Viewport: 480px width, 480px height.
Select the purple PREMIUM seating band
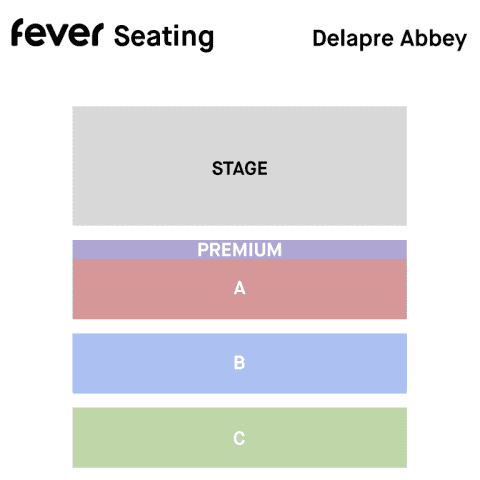click(x=240, y=250)
